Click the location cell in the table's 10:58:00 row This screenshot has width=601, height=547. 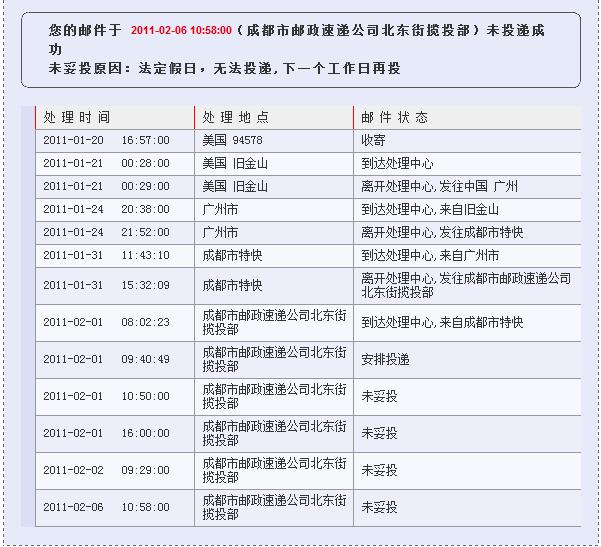click(x=274, y=508)
